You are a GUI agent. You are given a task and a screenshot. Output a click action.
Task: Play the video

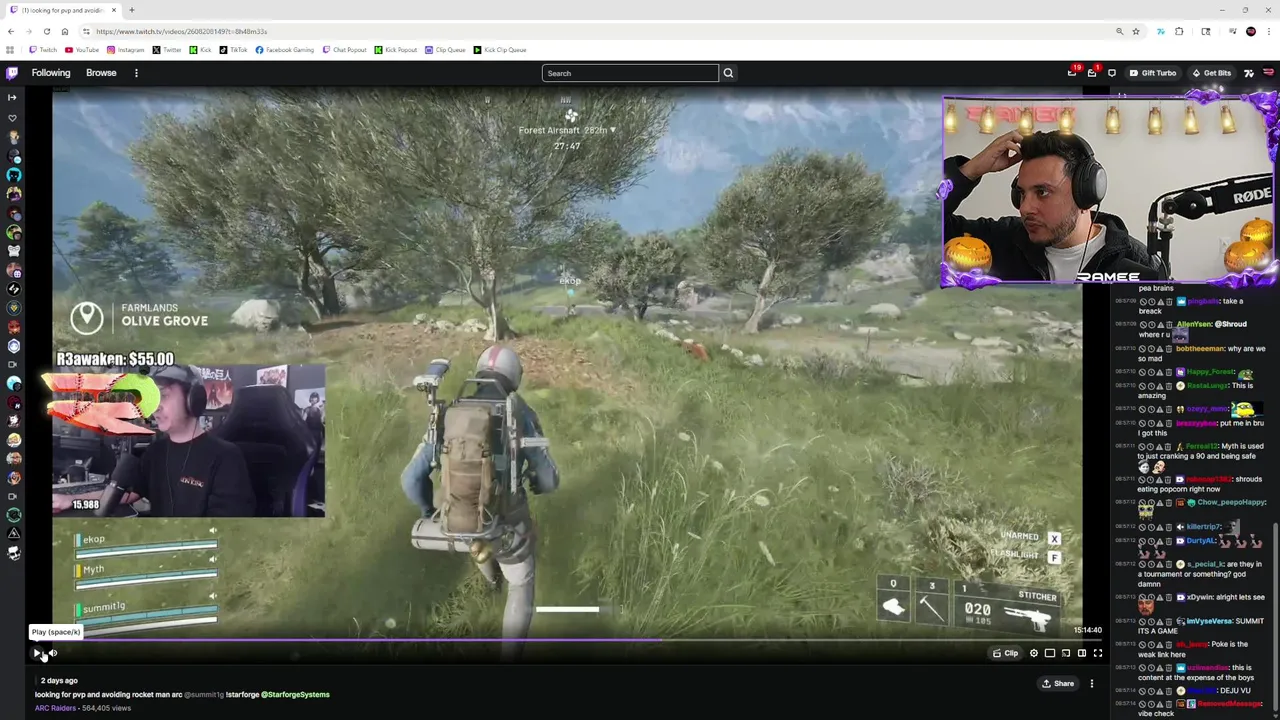point(37,653)
